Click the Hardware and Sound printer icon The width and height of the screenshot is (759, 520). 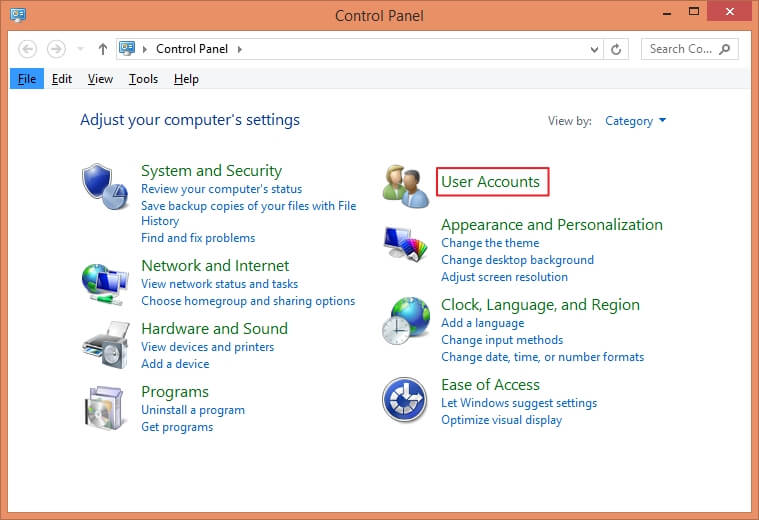tap(103, 346)
